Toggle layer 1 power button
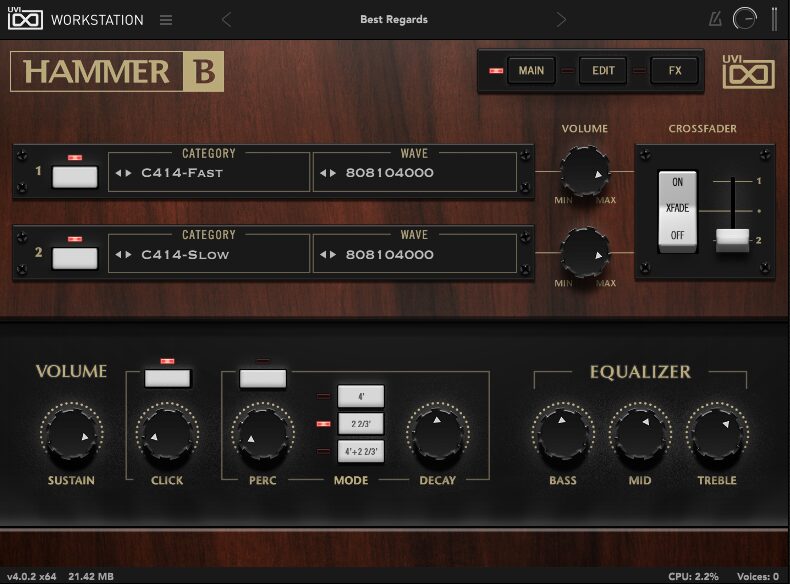The height and width of the screenshot is (584, 790). [75, 177]
